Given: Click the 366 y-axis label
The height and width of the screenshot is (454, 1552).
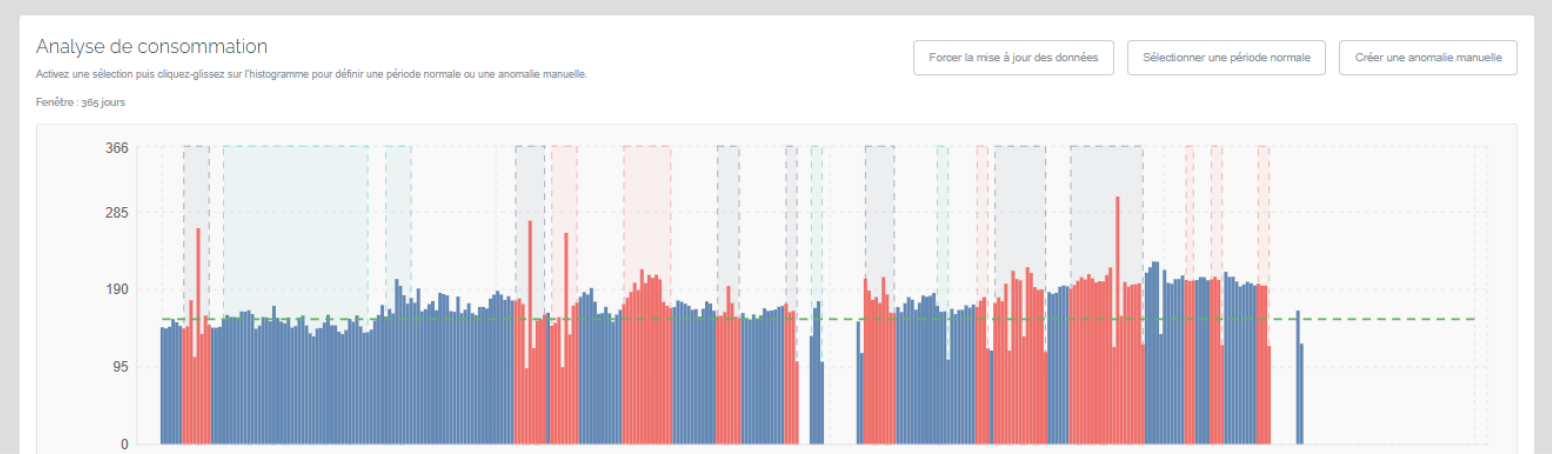Looking at the screenshot, I should pos(117,148).
